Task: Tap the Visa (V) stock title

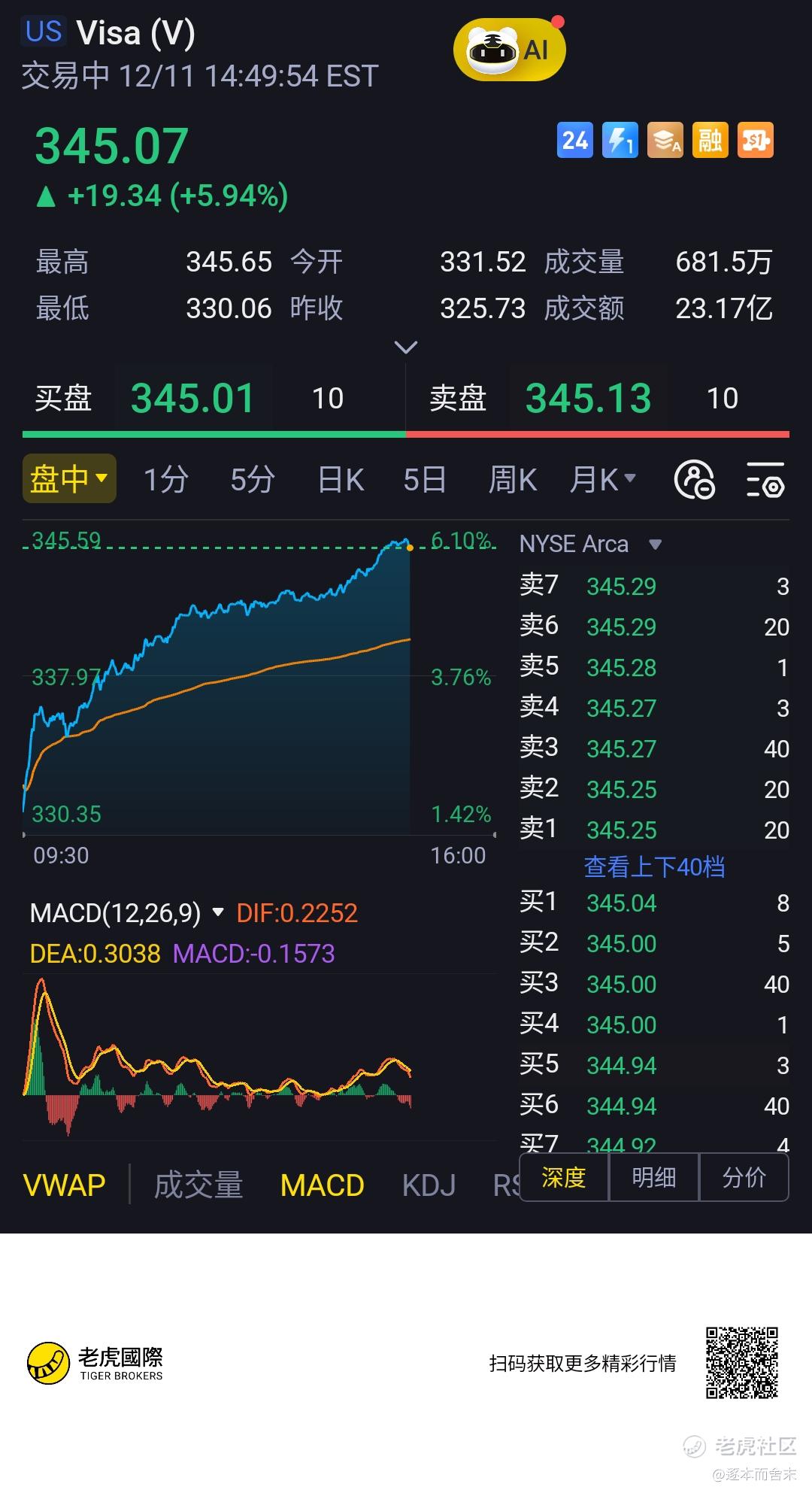Action: (x=135, y=33)
